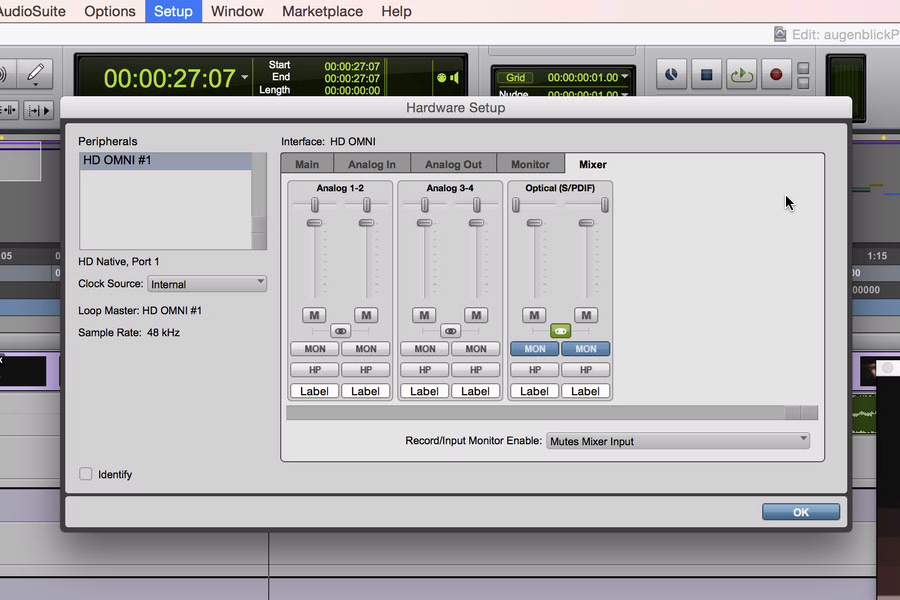Click the red Record button in transport
The height and width of the screenshot is (600, 900).
click(775, 74)
